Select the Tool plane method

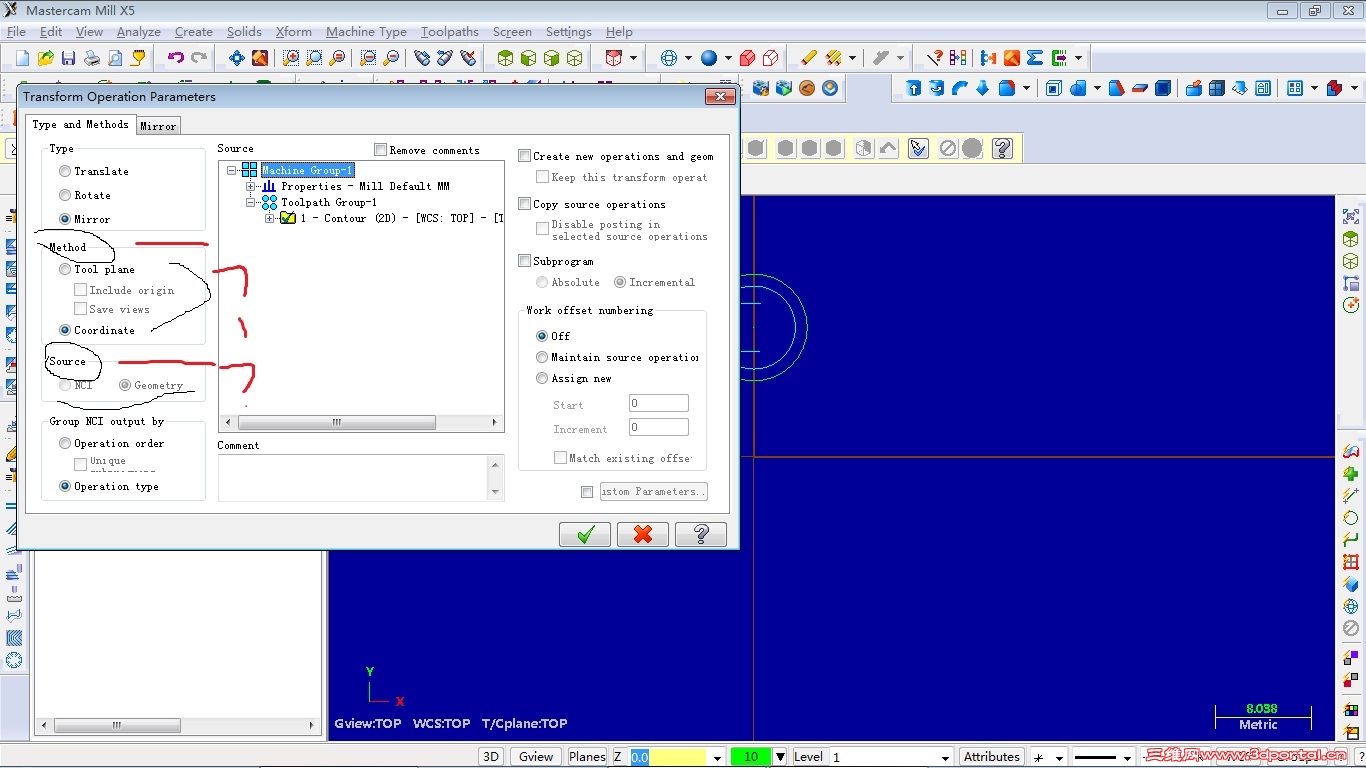pos(65,270)
